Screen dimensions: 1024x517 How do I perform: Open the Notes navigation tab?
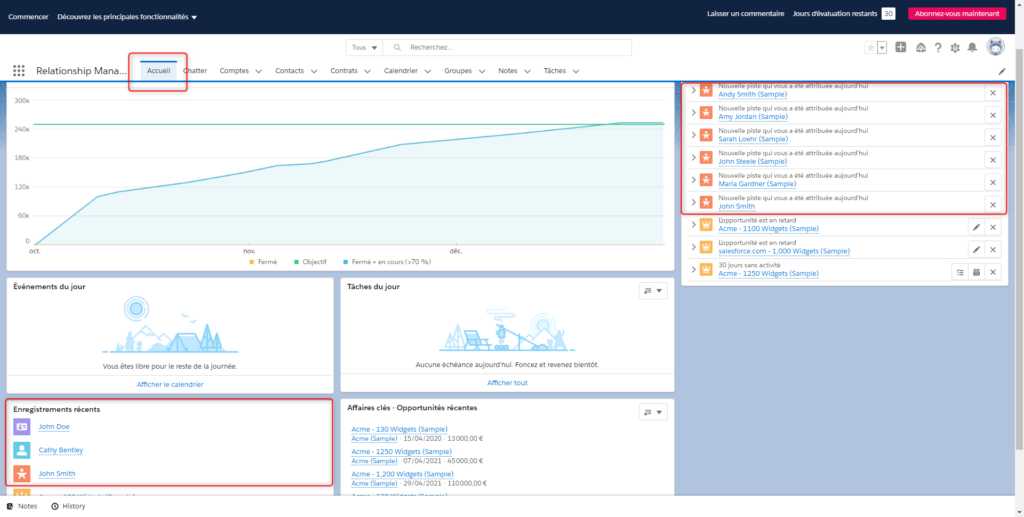[x=507, y=70]
